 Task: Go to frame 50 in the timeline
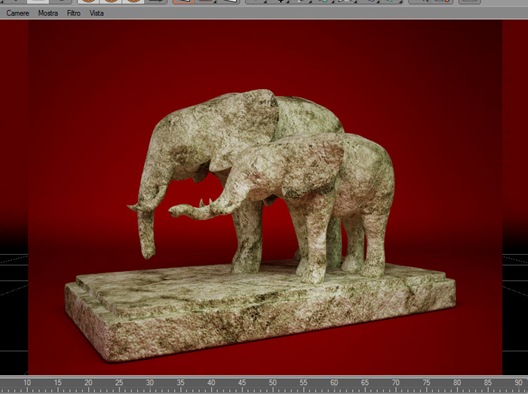pos(272,383)
